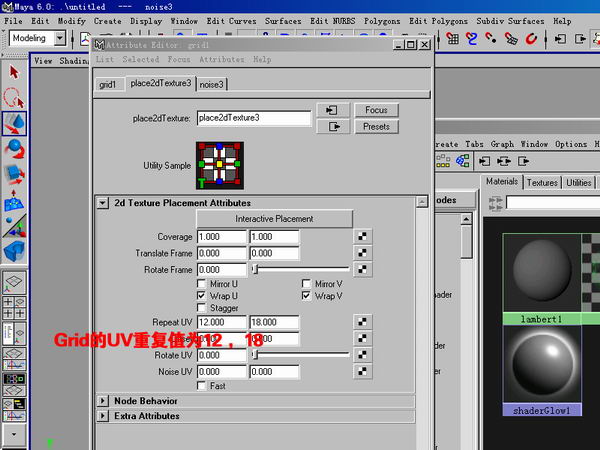The width and height of the screenshot is (600, 450).
Task: Switch to perspective/graph editor layout
Action: point(14,359)
